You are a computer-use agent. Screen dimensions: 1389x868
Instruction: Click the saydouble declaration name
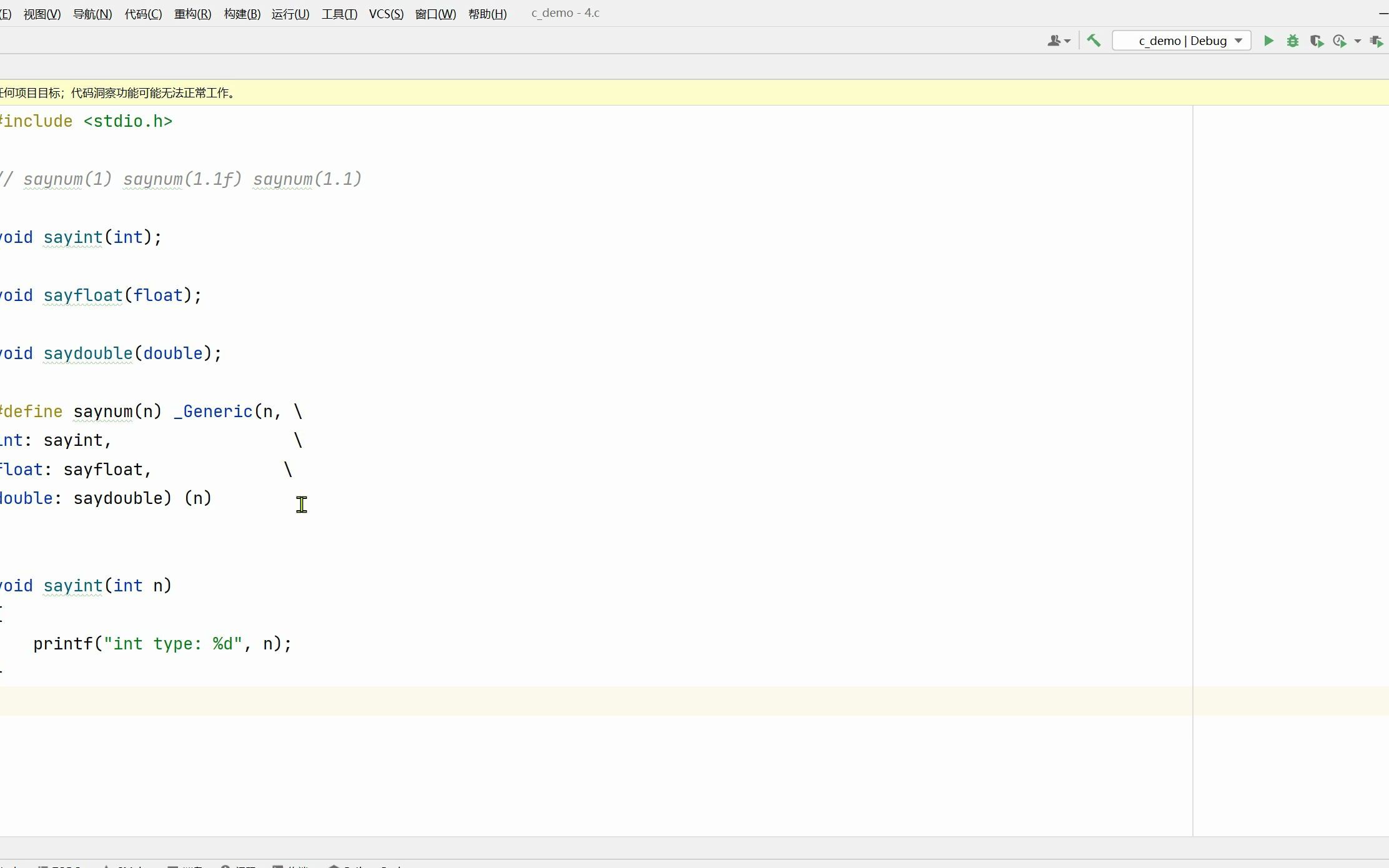pos(88,353)
